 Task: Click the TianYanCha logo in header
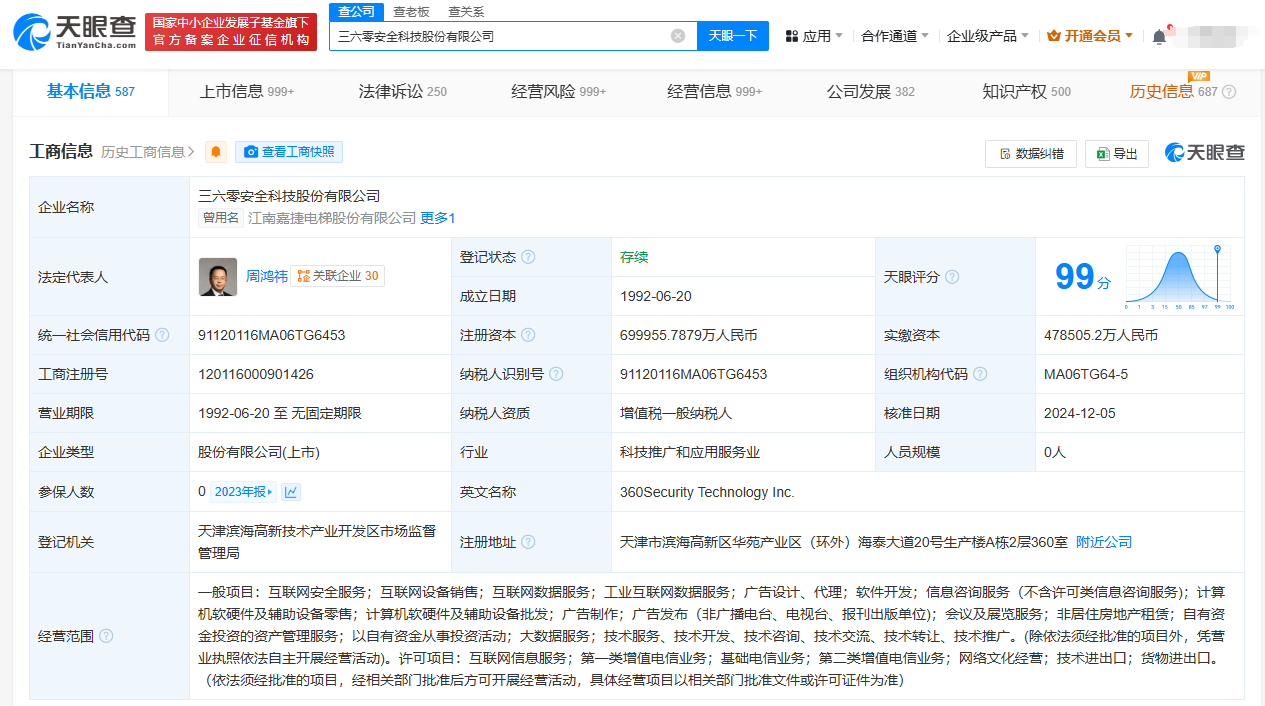coord(75,33)
